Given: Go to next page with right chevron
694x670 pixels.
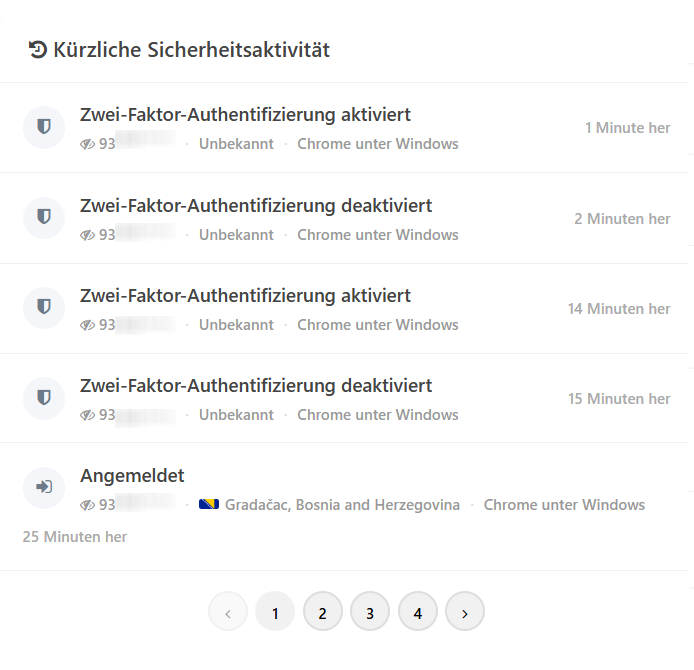Looking at the screenshot, I should click(x=465, y=613).
